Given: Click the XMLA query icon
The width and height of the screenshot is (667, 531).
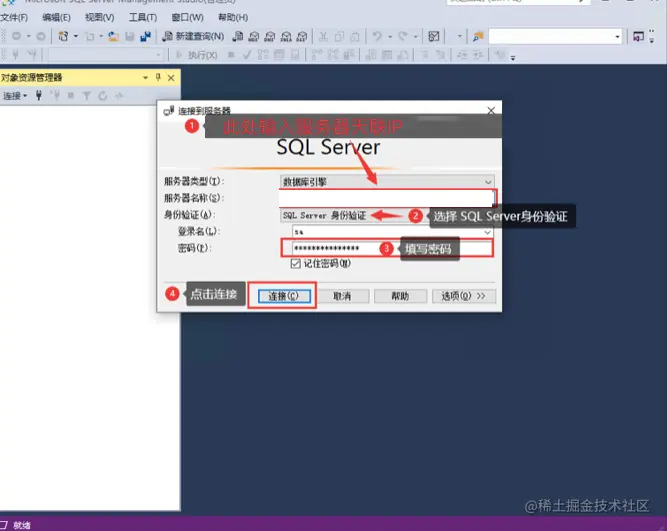Looking at the screenshot, I should pyautogui.click(x=286, y=37).
